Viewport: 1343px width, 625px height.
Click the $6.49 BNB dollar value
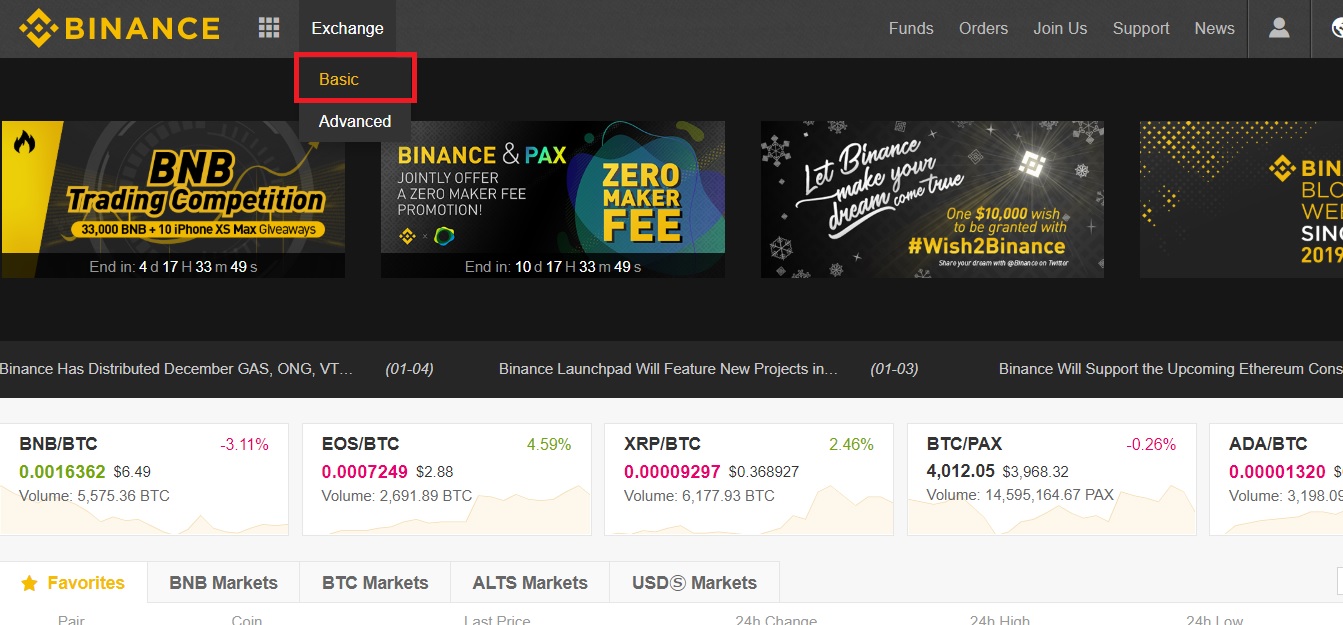click(132, 472)
